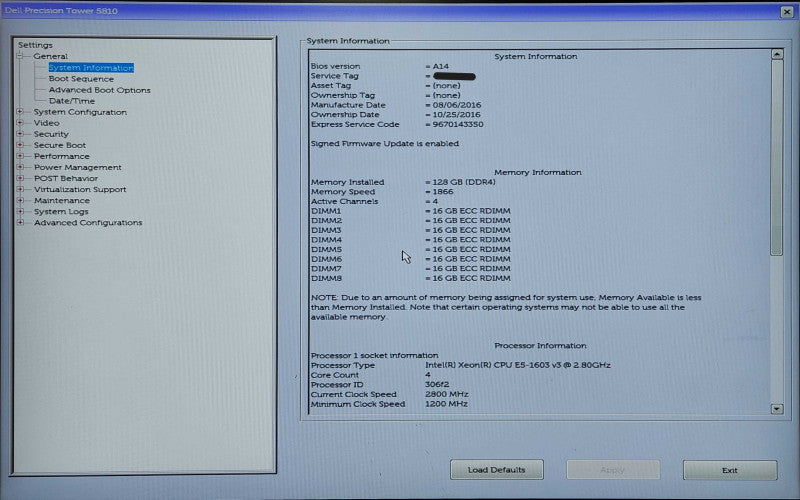Click the Processor Type Xeon E5-1603 value
This screenshot has width=800, height=500.
pos(518,365)
